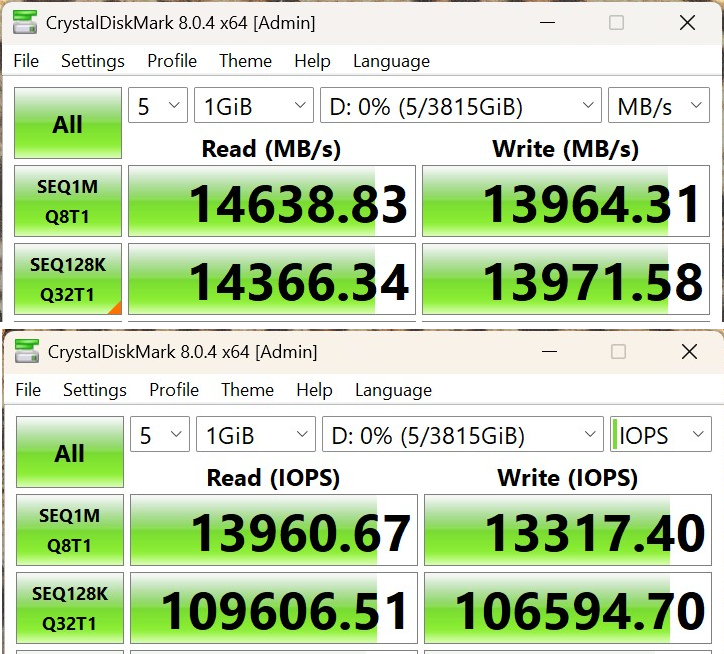Click the top window title bar text
The width and height of the screenshot is (724, 654).
click(x=181, y=23)
